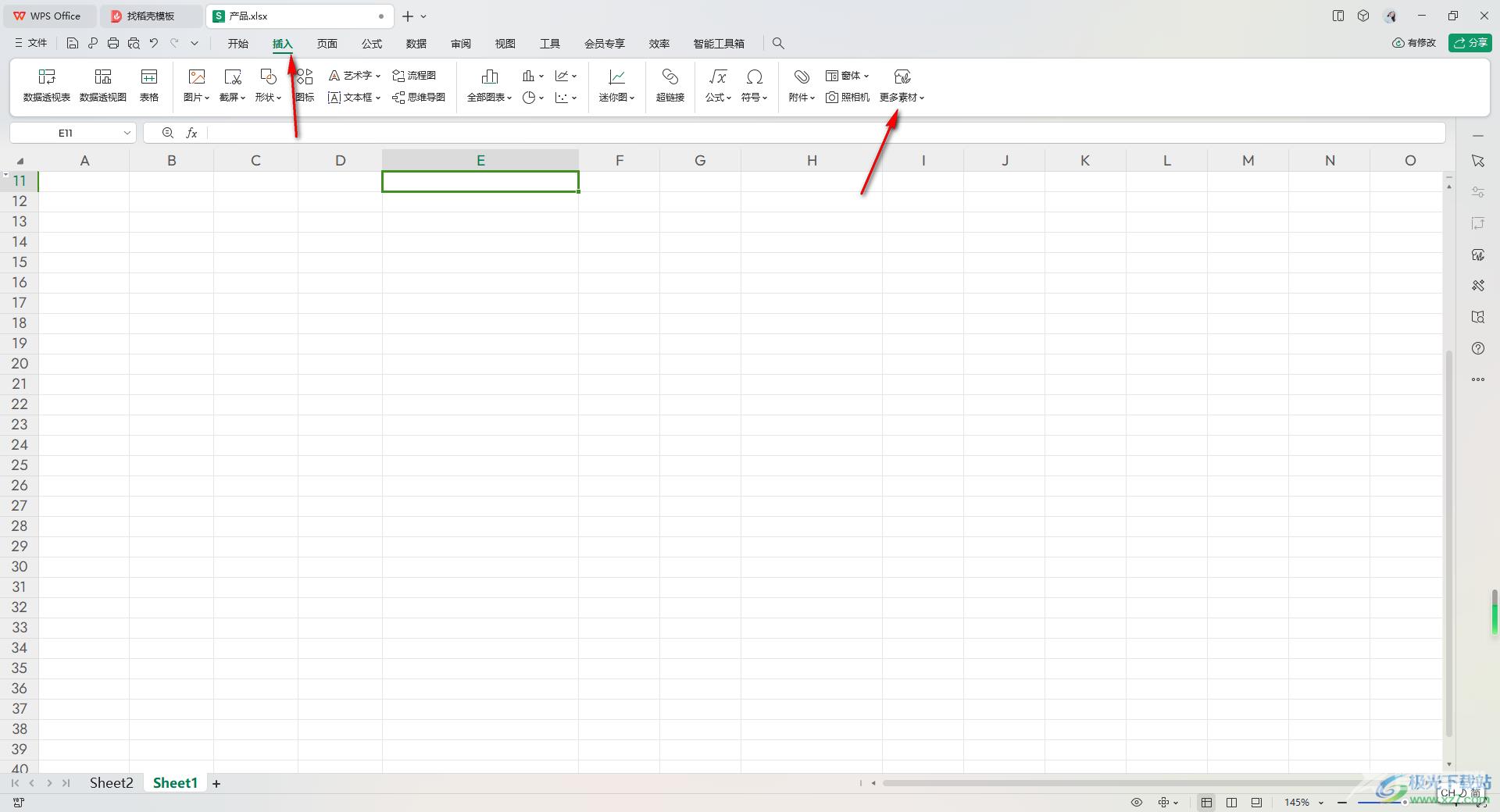The height and width of the screenshot is (812, 1500).
Task: Insert a PivotChart (数据透视图)
Action: pos(103,85)
